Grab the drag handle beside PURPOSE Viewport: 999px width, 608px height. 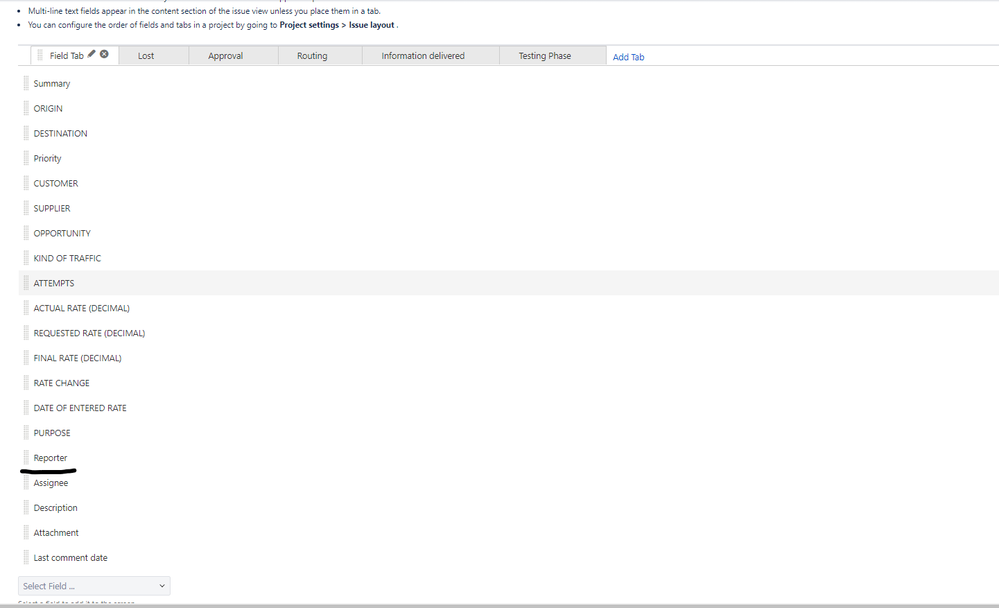coord(26,433)
